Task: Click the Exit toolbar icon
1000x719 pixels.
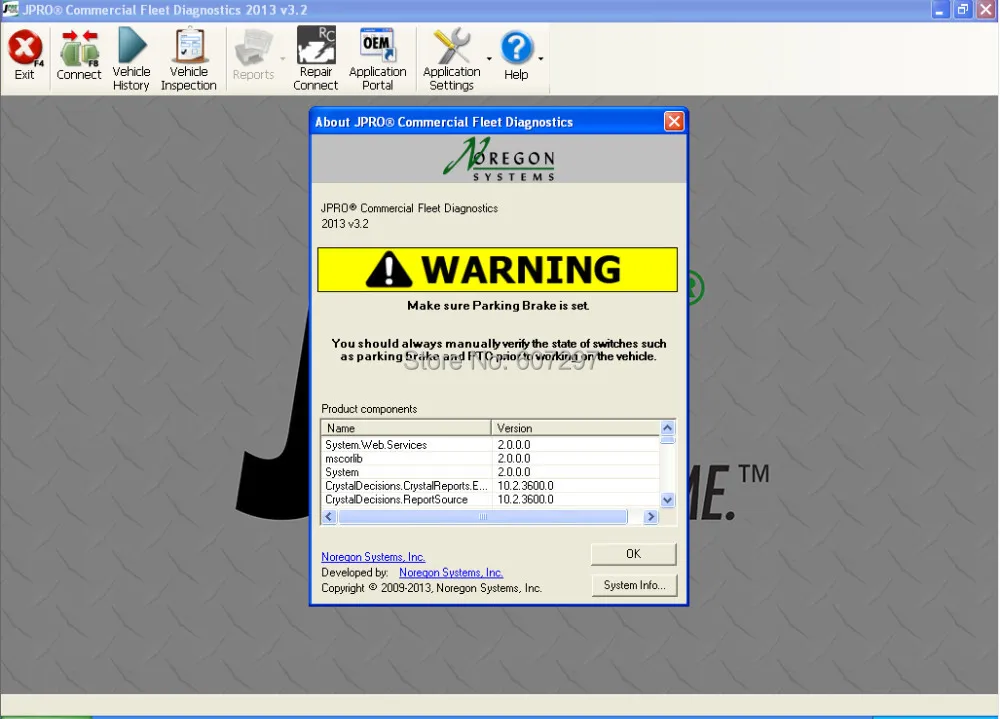Action: coord(25,55)
